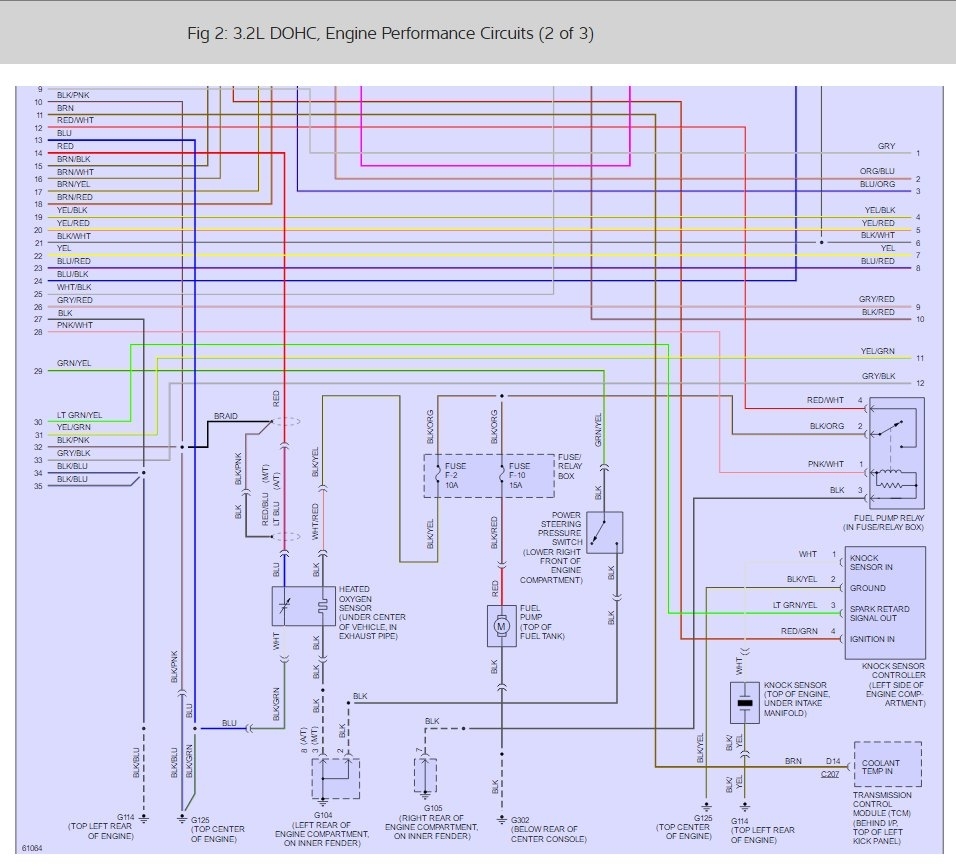Click the G105 dashed connector box
Viewport: 956px width, 866px height.
(x=425, y=775)
